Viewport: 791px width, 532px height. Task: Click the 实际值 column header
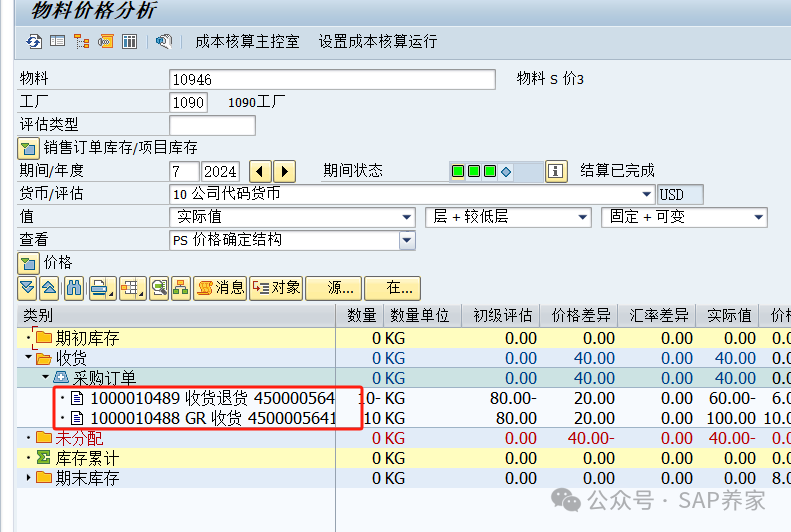pyautogui.click(x=727, y=316)
